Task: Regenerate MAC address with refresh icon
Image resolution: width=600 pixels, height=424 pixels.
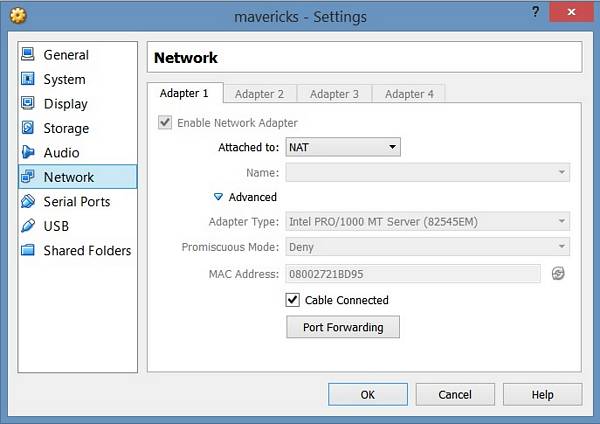Action: click(x=558, y=273)
